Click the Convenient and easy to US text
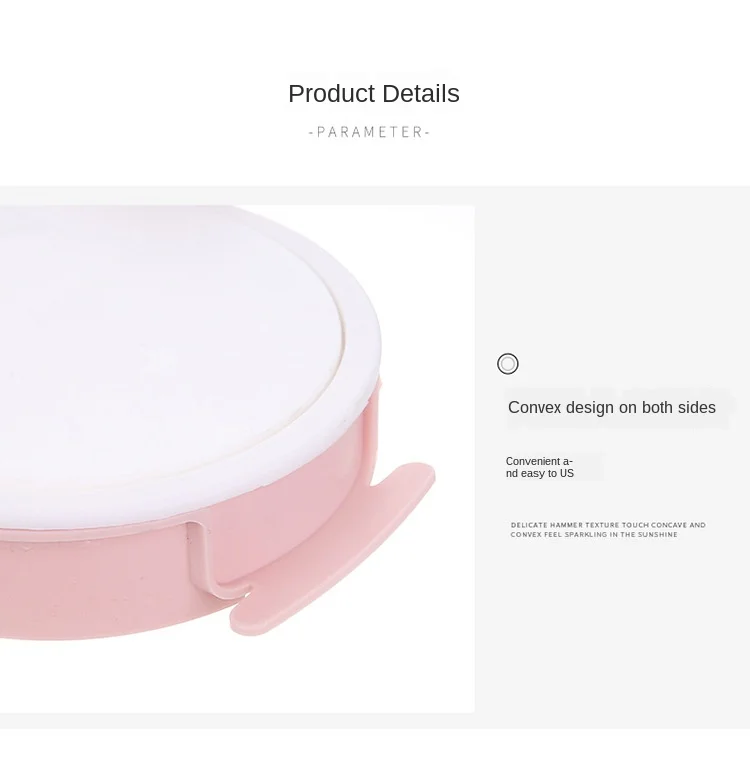 pos(540,467)
